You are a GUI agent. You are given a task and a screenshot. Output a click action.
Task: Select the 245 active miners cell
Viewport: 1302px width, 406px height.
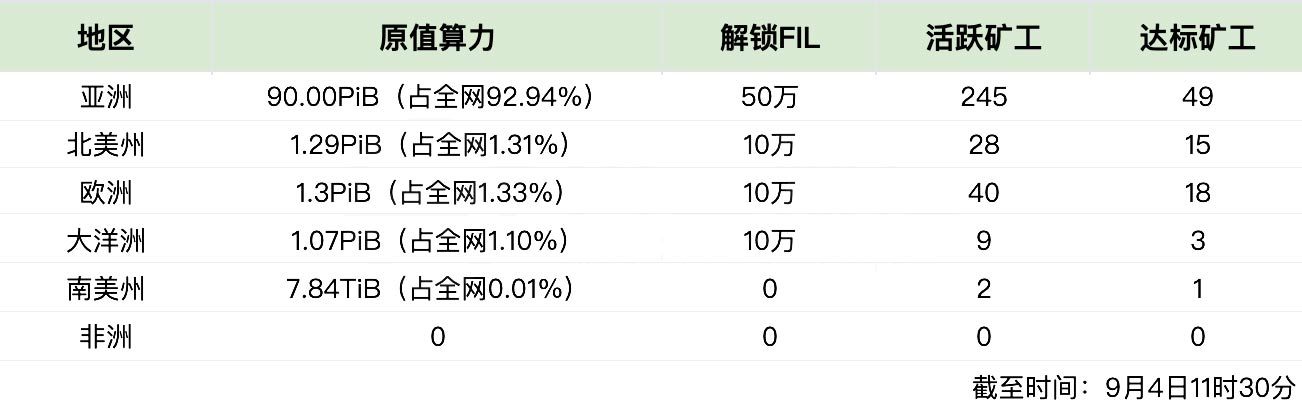pos(984,97)
